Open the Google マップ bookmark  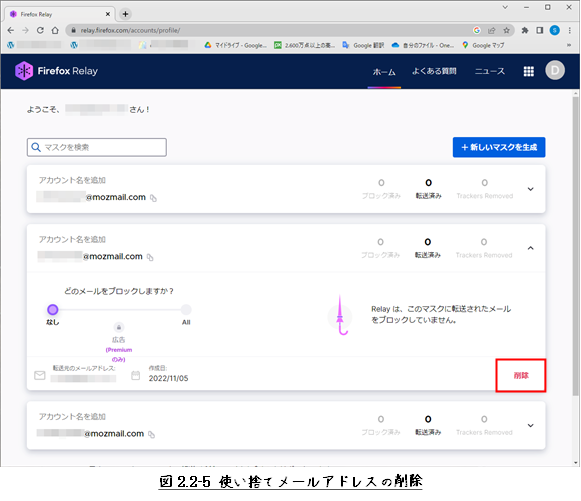(483, 45)
